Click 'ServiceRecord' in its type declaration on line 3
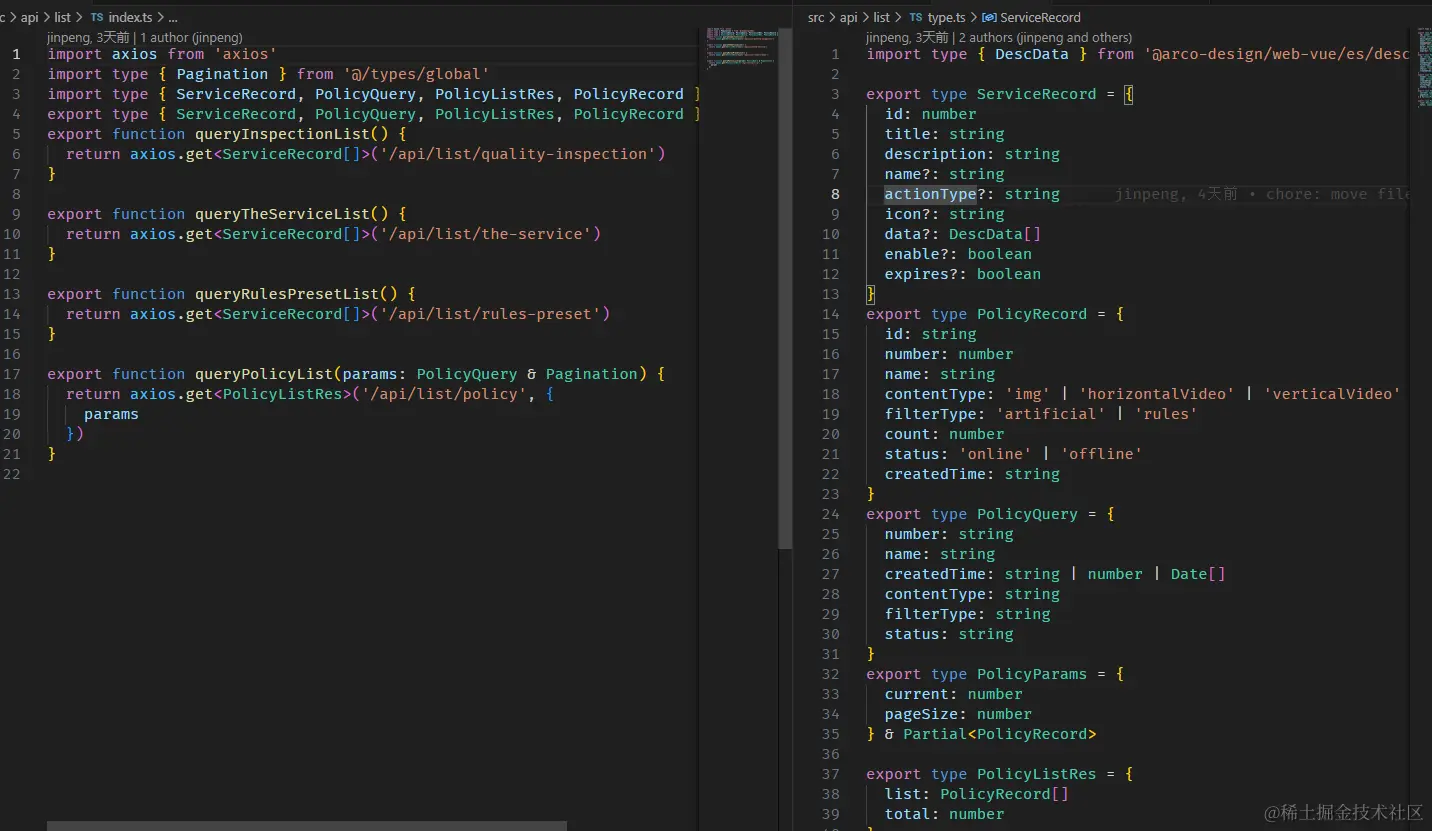 coord(1036,94)
